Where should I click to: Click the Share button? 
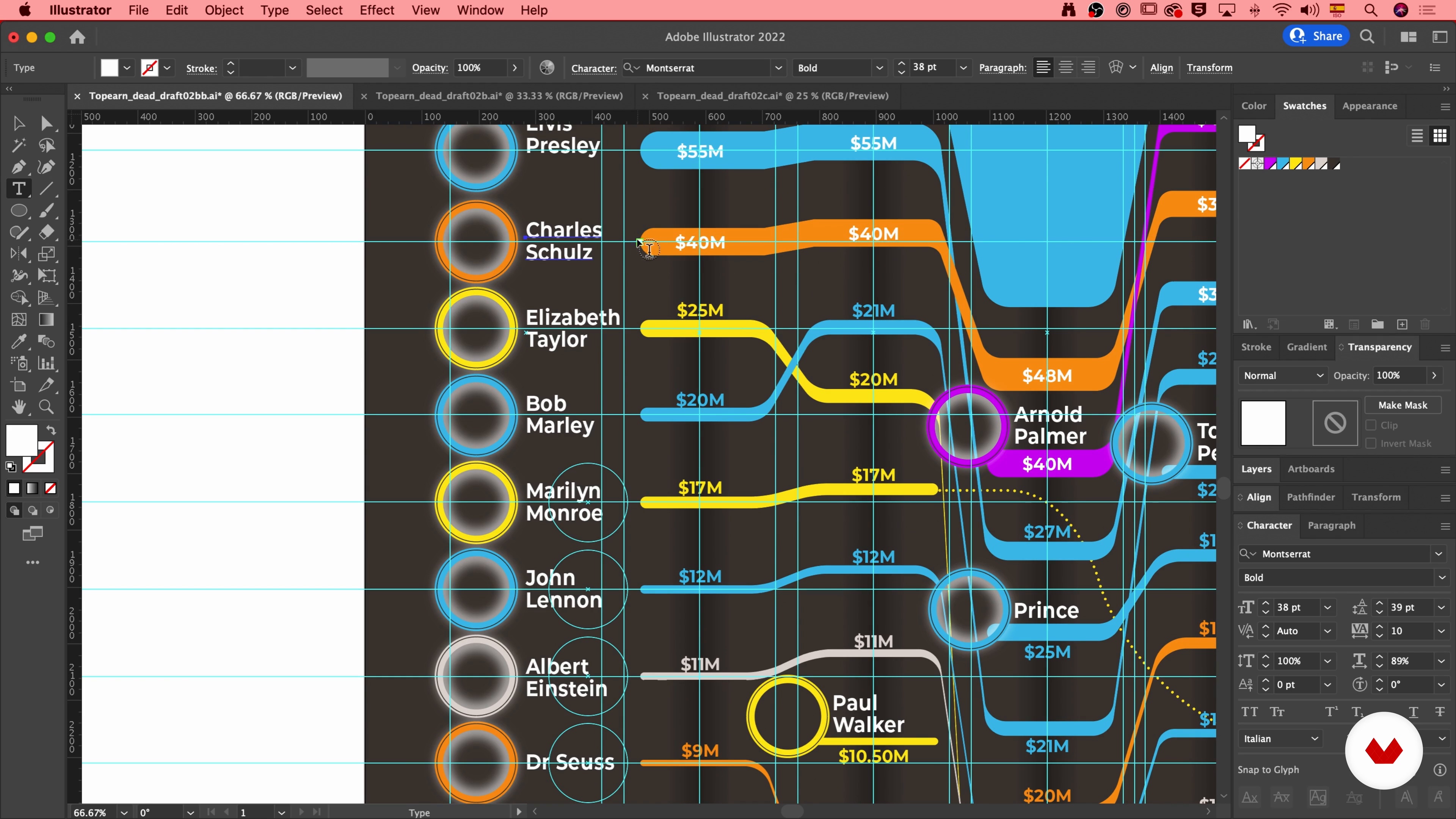pos(1316,36)
